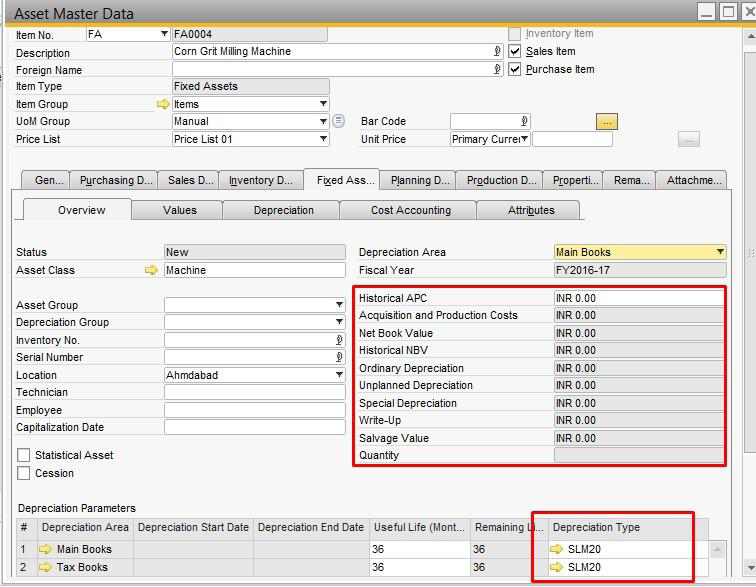
Task: Click the icon inside the Serial Number field
Action: pyautogui.click(x=339, y=357)
